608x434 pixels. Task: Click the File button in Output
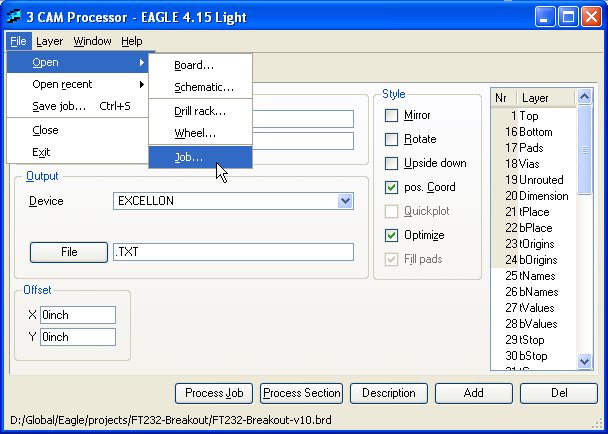[69, 252]
